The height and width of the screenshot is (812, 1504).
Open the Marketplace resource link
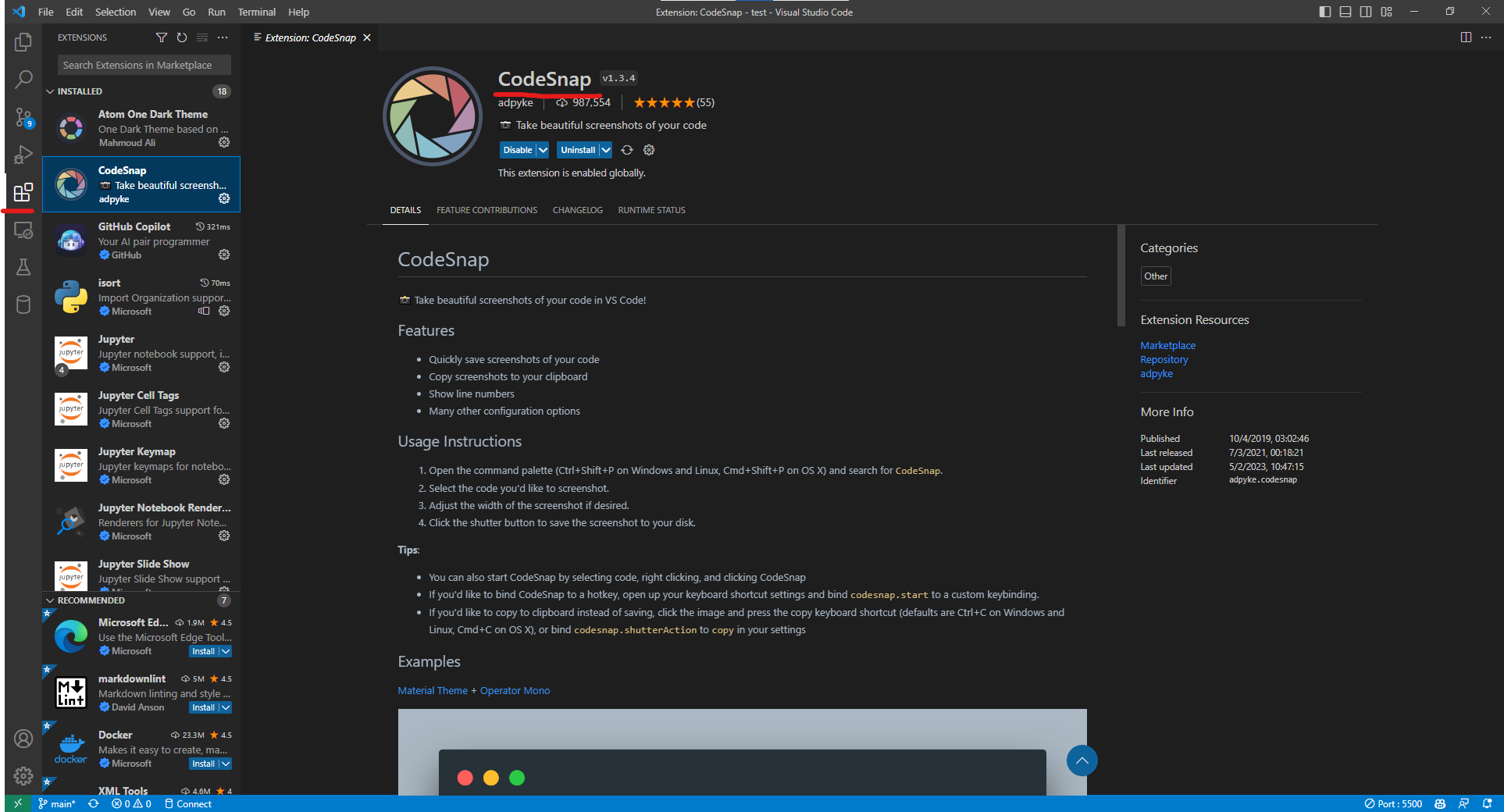(1167, 345)
